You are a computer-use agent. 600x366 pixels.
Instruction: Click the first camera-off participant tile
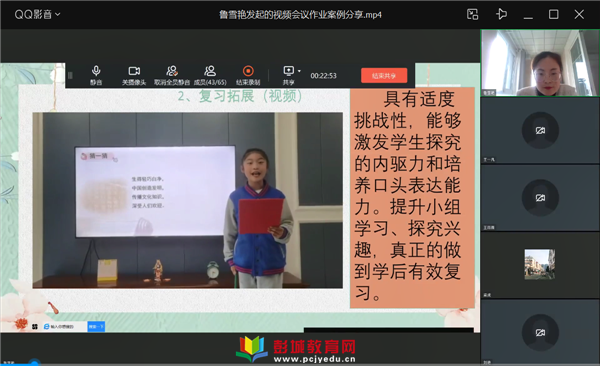(x=540, y=130)
